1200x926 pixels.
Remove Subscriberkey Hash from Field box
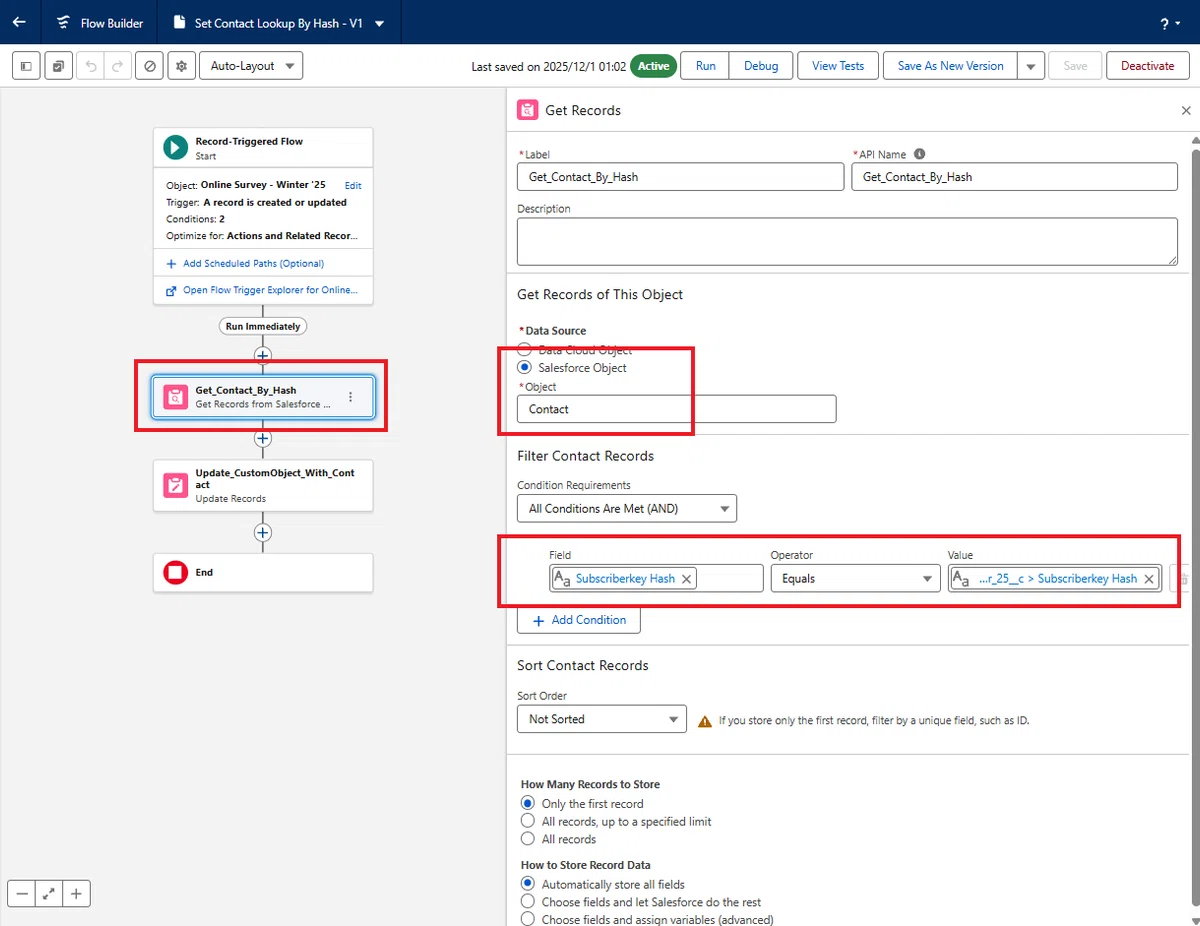(x=687, y=579)
